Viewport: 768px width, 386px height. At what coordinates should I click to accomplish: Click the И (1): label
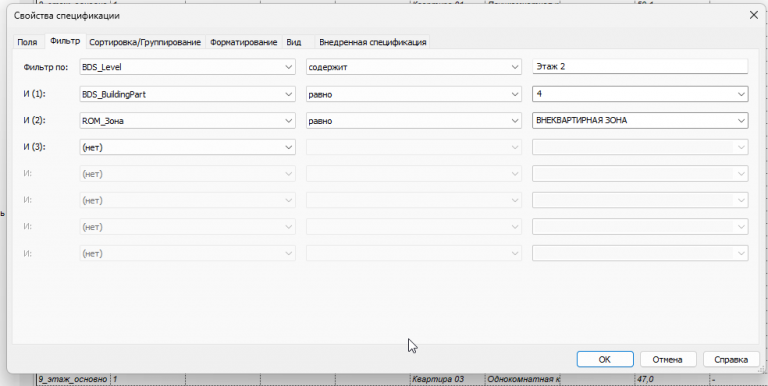[x=34, y=94]
